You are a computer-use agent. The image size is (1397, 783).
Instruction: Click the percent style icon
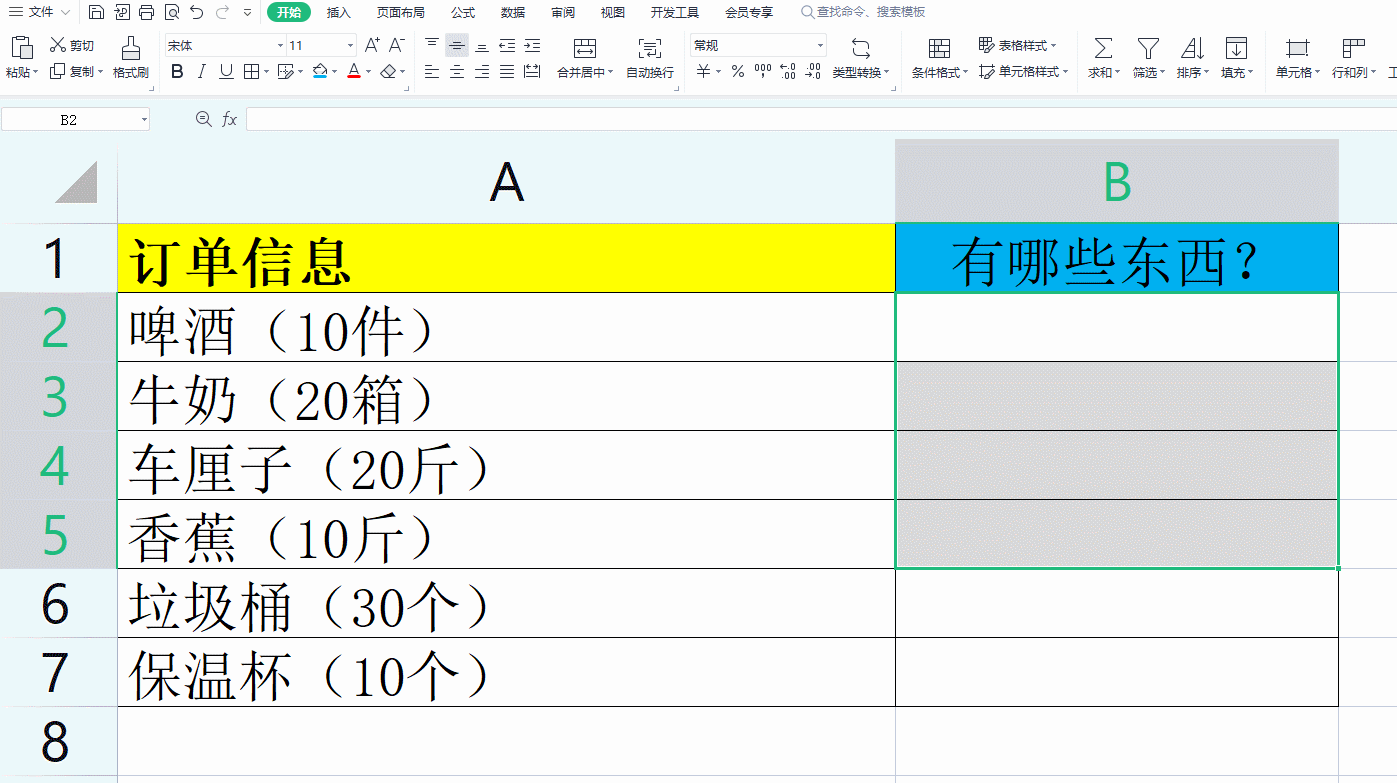click(x=738, y=71)
